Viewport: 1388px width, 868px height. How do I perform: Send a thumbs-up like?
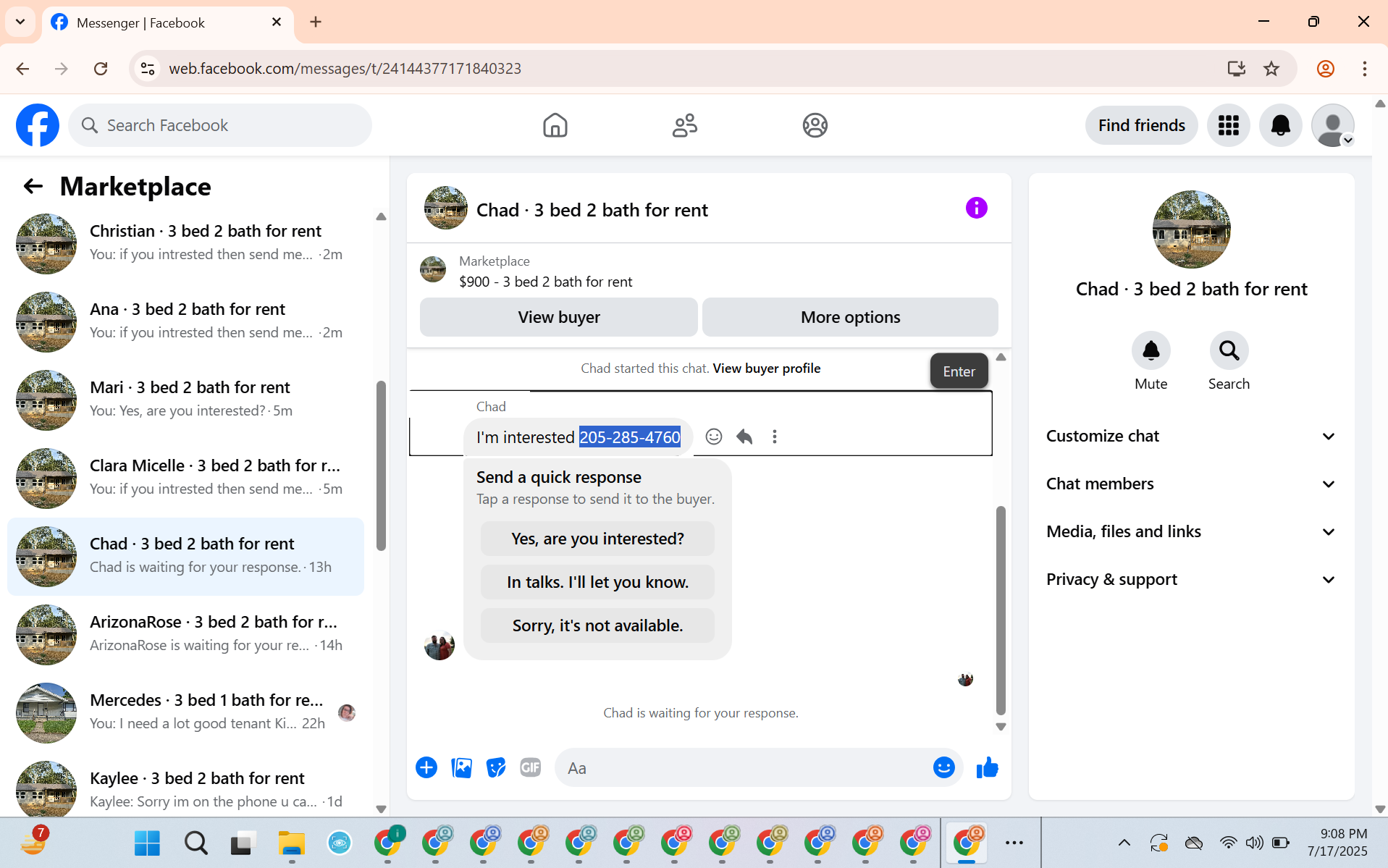(x=988, y=767)
